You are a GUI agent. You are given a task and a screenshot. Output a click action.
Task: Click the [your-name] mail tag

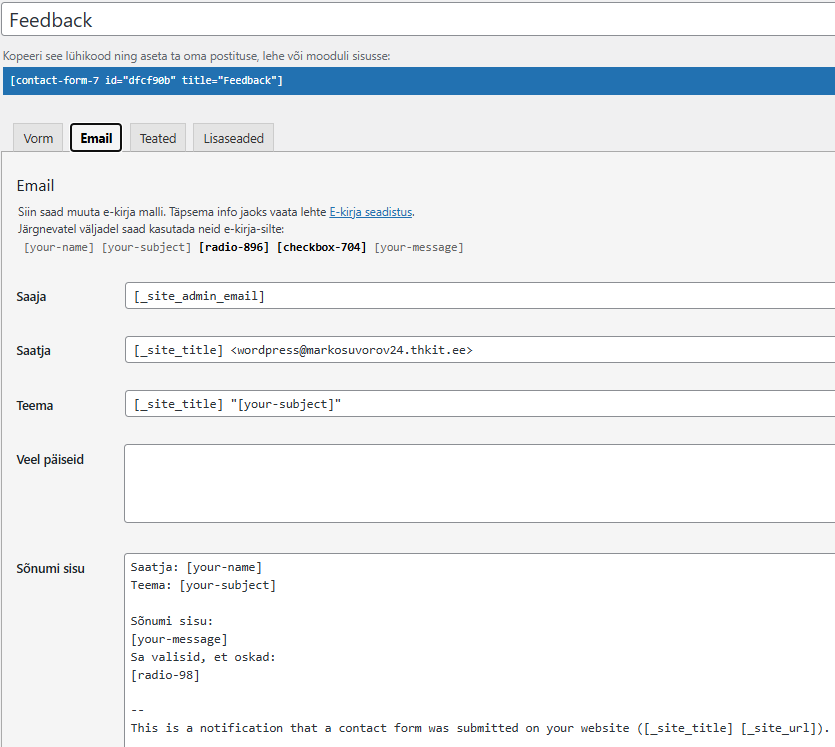(x=59, y=247)
